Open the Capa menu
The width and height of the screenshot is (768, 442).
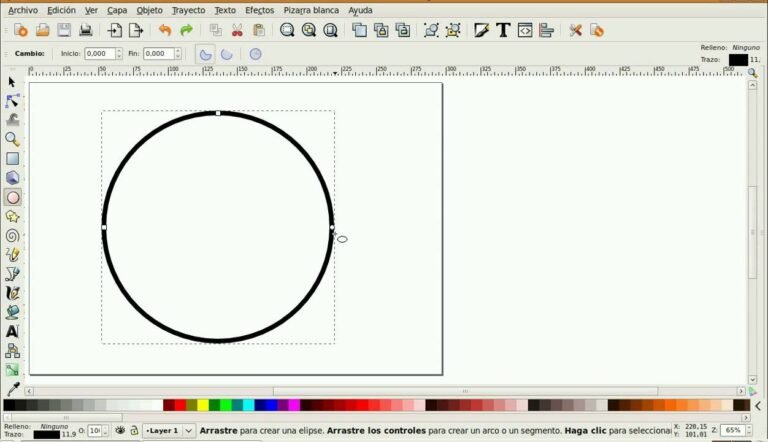click(117, 10)
